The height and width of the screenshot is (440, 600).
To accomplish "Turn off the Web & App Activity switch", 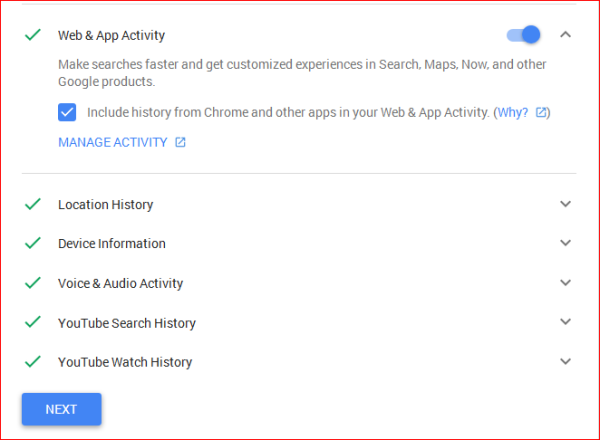I will pyautogui.click(x=524, y=35).
